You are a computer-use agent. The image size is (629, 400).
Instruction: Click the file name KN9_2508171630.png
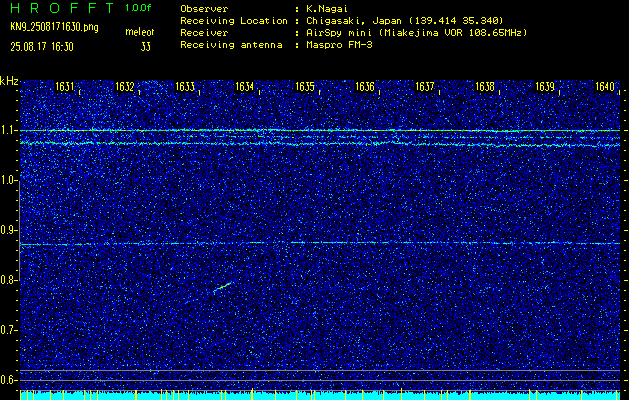(54, 27)
